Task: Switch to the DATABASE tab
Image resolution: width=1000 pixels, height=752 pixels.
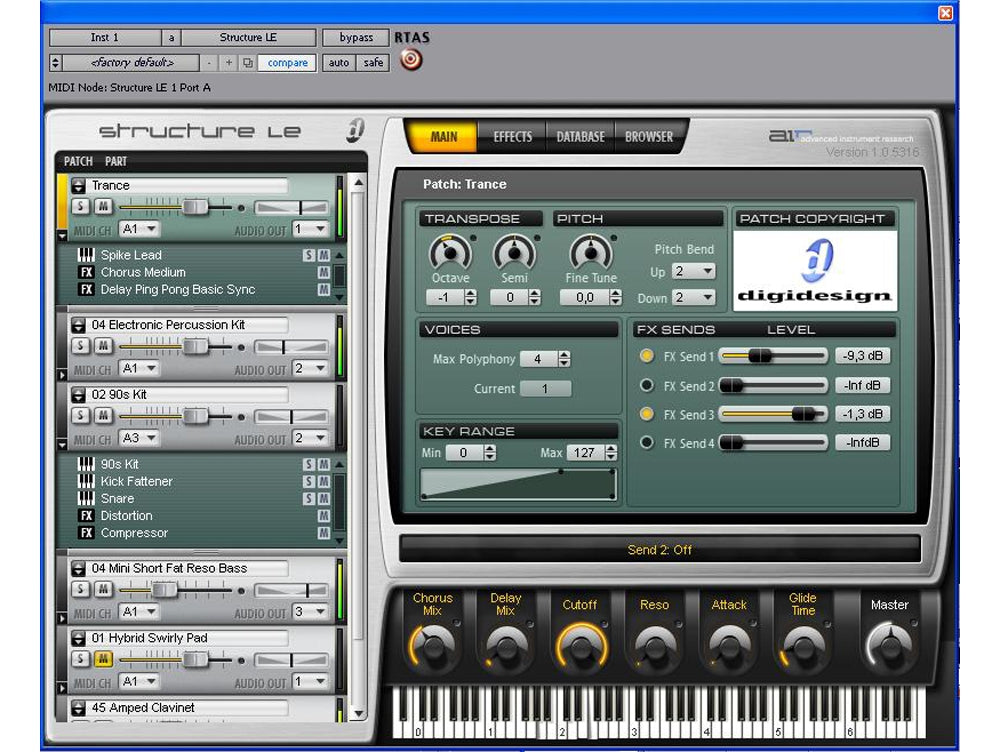Action: point(580,137)
